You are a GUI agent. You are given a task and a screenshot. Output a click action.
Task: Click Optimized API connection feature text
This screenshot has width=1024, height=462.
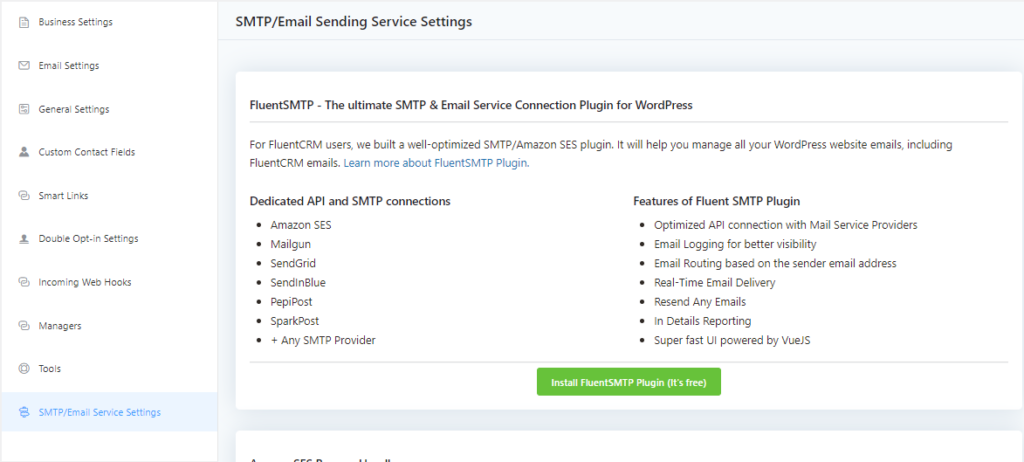pos(786,225)
